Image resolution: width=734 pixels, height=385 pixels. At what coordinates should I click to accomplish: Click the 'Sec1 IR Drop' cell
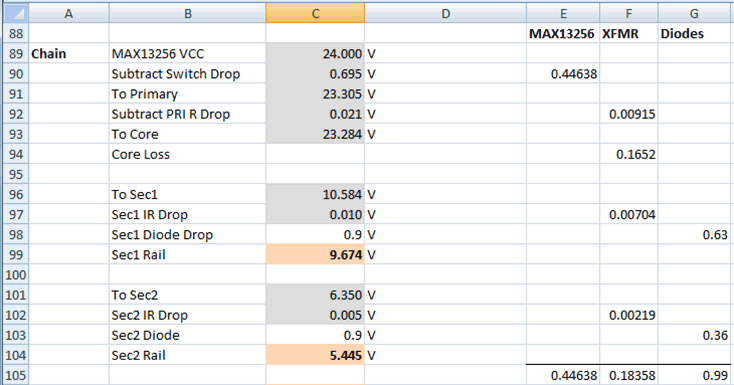187,215
